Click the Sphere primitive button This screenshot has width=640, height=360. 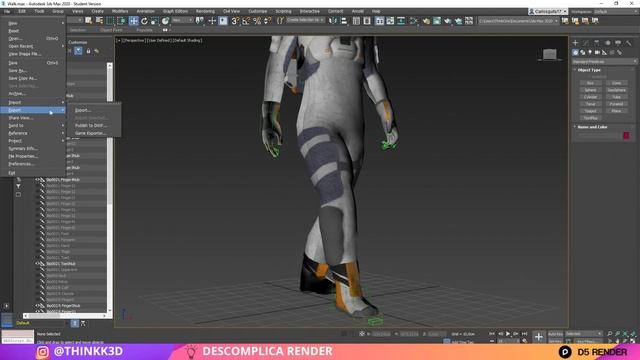[590, 90]
